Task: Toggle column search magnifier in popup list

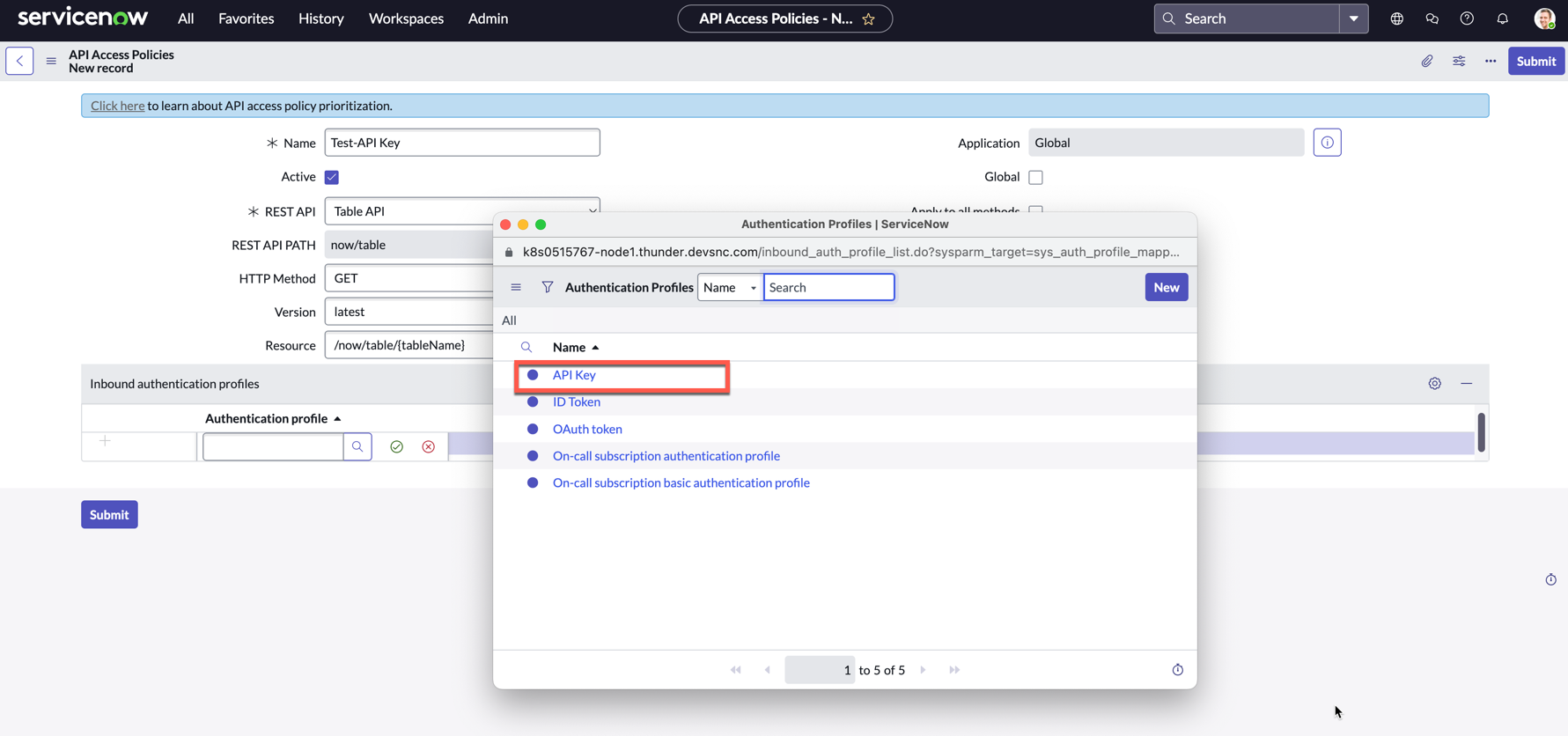Action: pyautogui.click(x=526, y=348)
